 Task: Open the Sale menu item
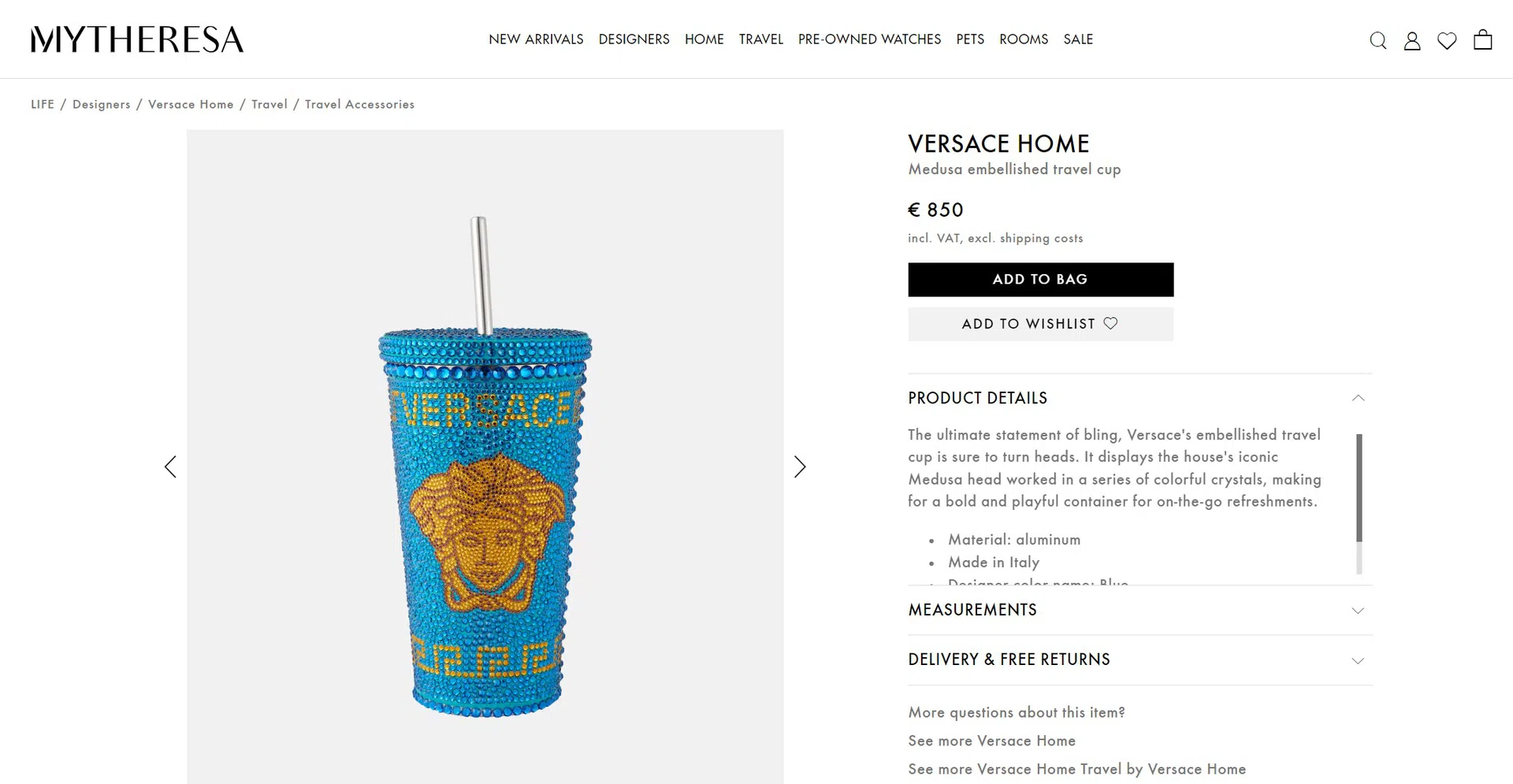point(1078,39)
